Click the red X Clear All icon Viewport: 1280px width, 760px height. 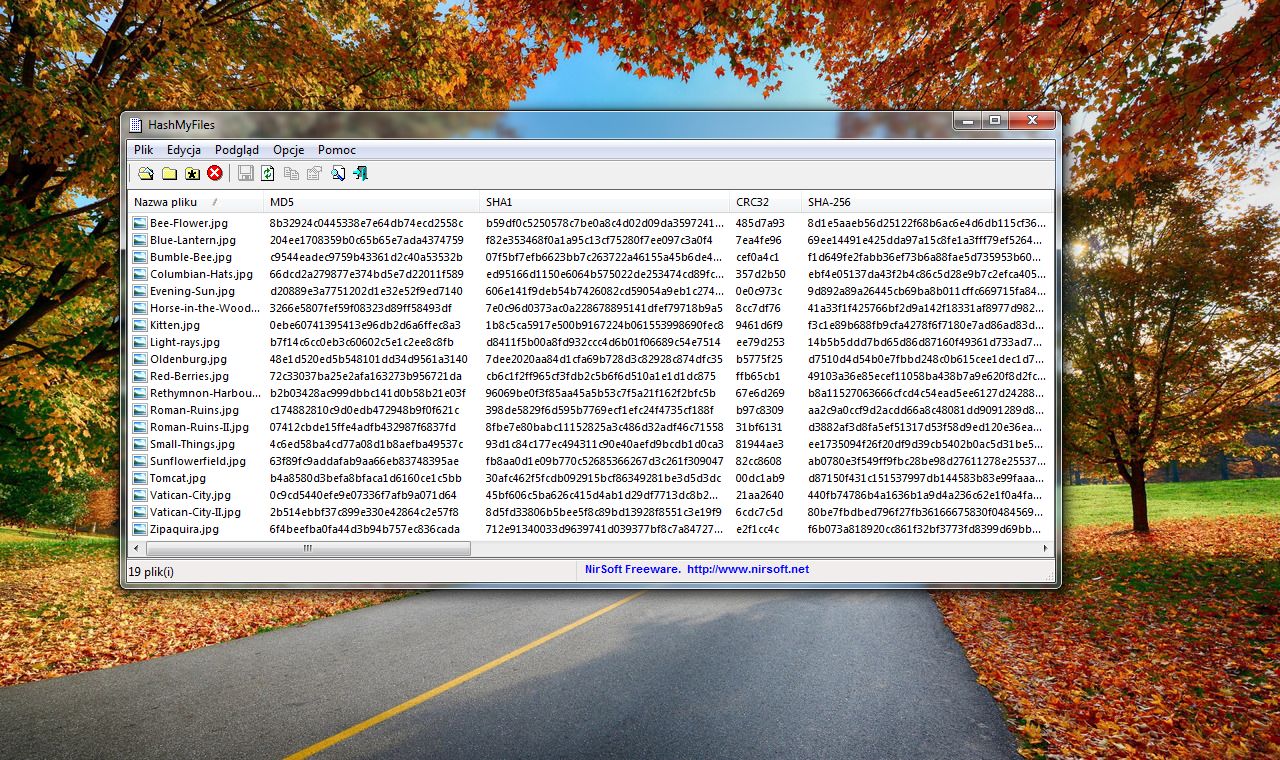[215, 173]
